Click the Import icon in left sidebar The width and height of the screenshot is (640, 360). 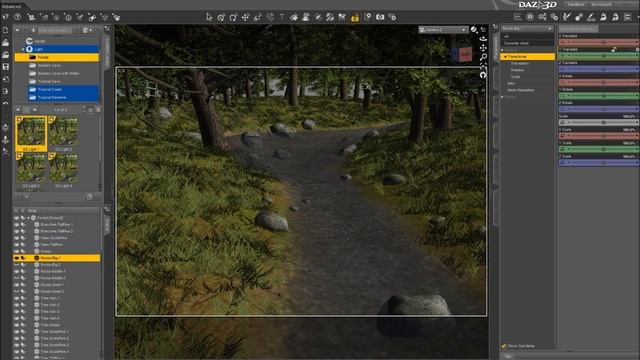(x=5, y=79)
